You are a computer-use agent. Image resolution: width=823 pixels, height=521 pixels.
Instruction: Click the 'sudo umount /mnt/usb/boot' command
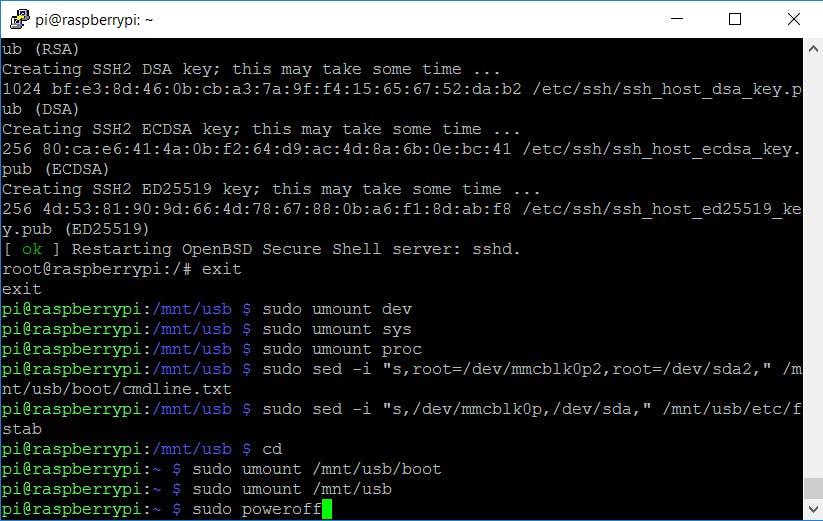pos(317,469)
